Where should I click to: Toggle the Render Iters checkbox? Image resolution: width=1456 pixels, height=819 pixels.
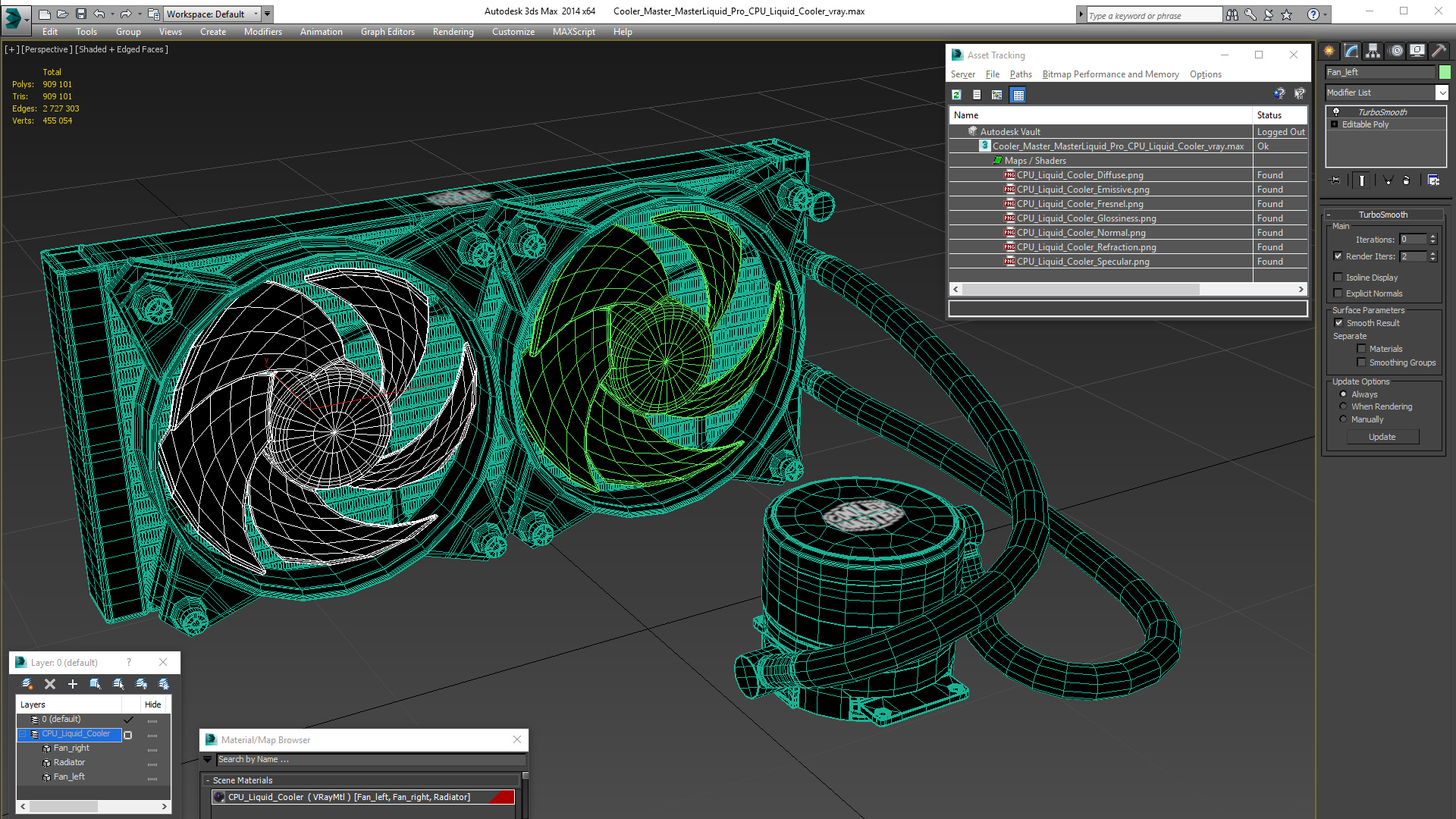[1338, 256]
